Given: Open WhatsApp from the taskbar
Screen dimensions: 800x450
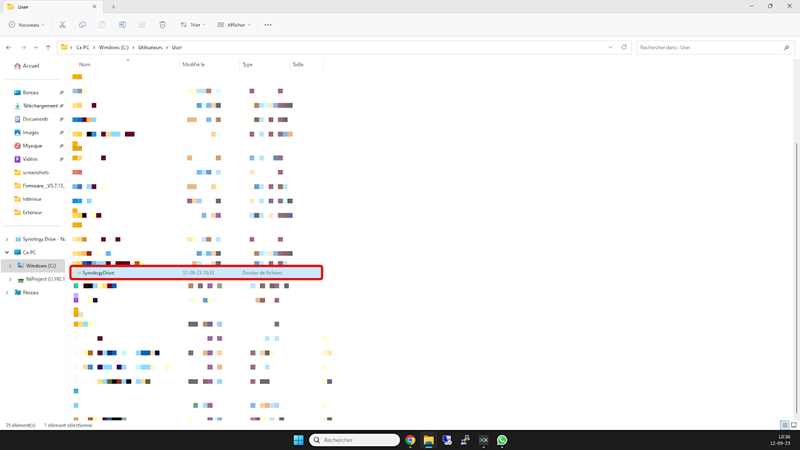Looking at the screenshot, I should click(502, 440).
